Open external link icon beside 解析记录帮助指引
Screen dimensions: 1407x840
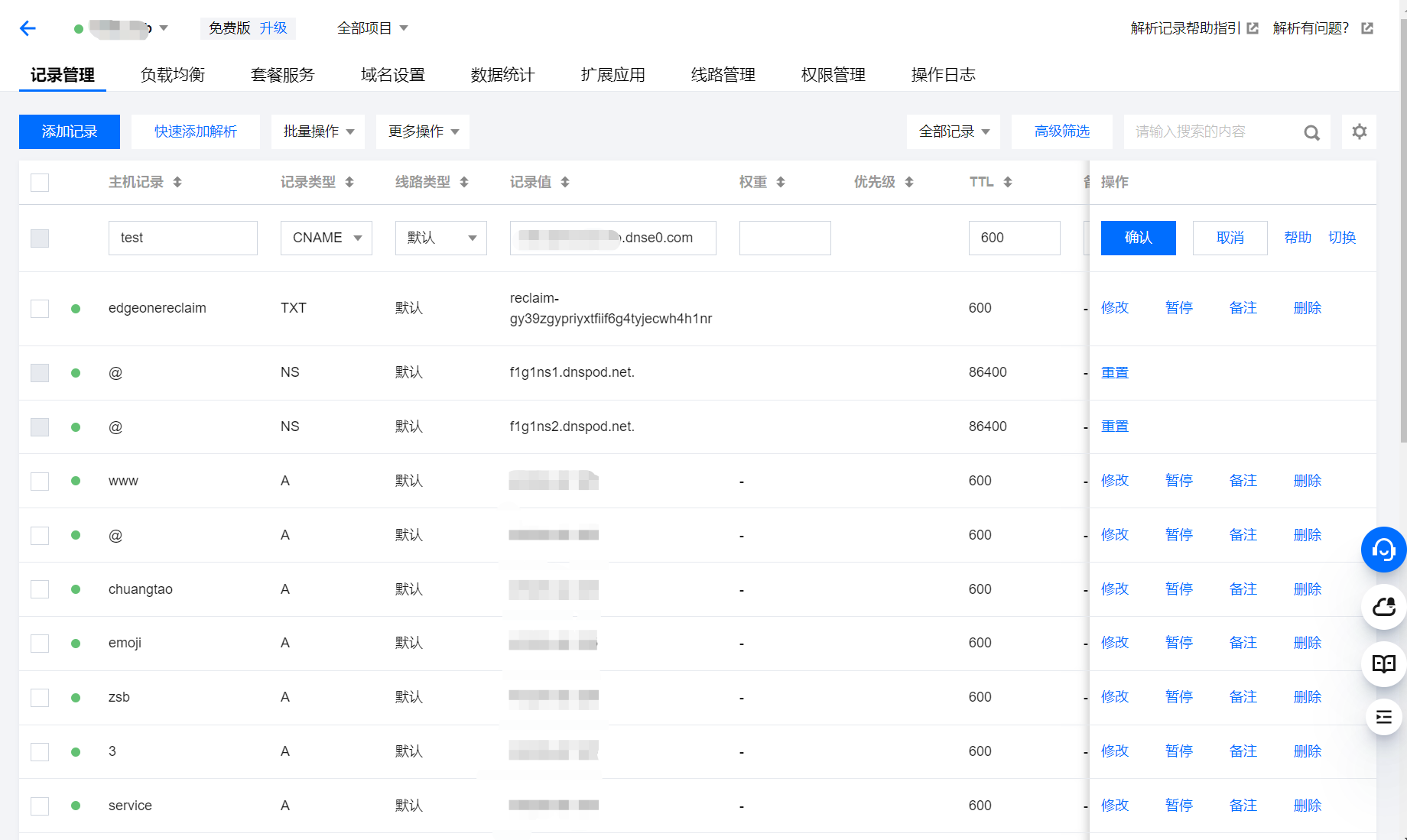click(x=1253, y=28)
